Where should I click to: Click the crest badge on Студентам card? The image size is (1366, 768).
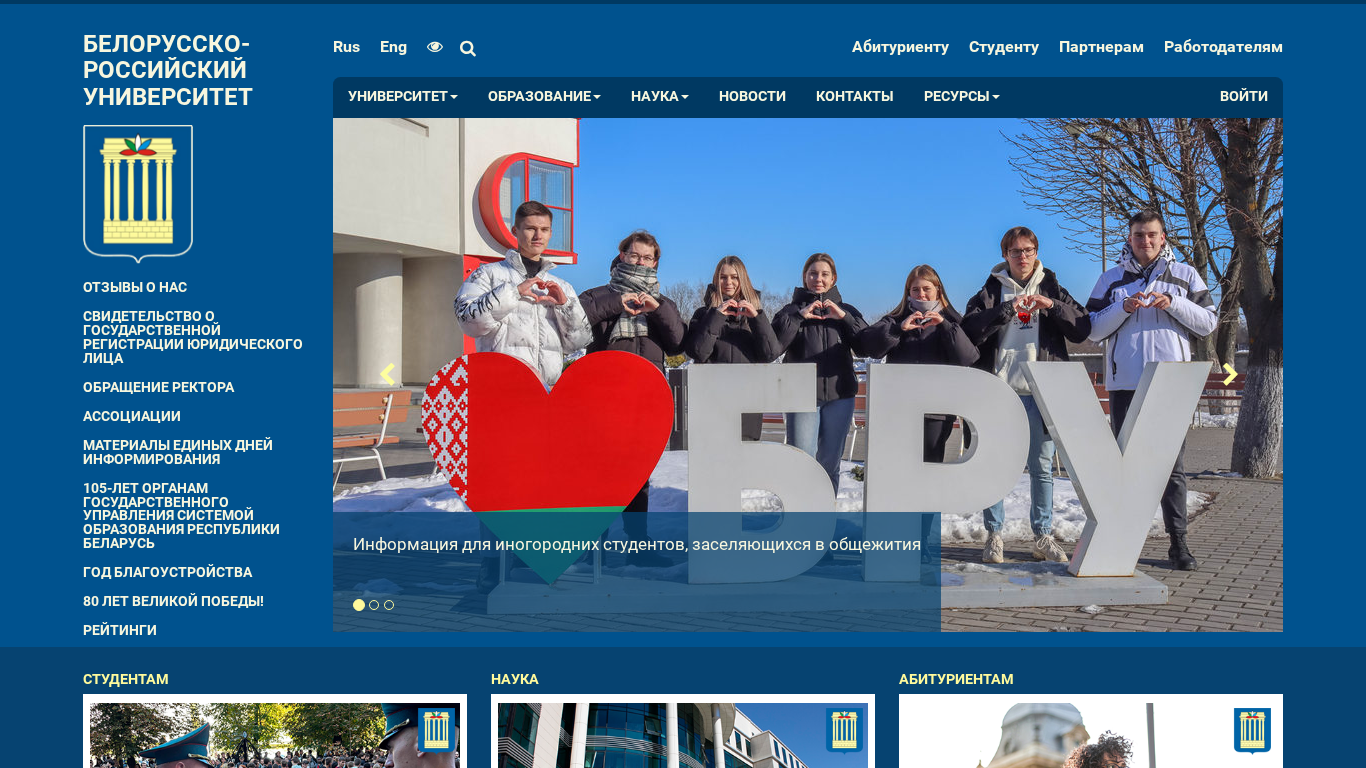(436, 730)
